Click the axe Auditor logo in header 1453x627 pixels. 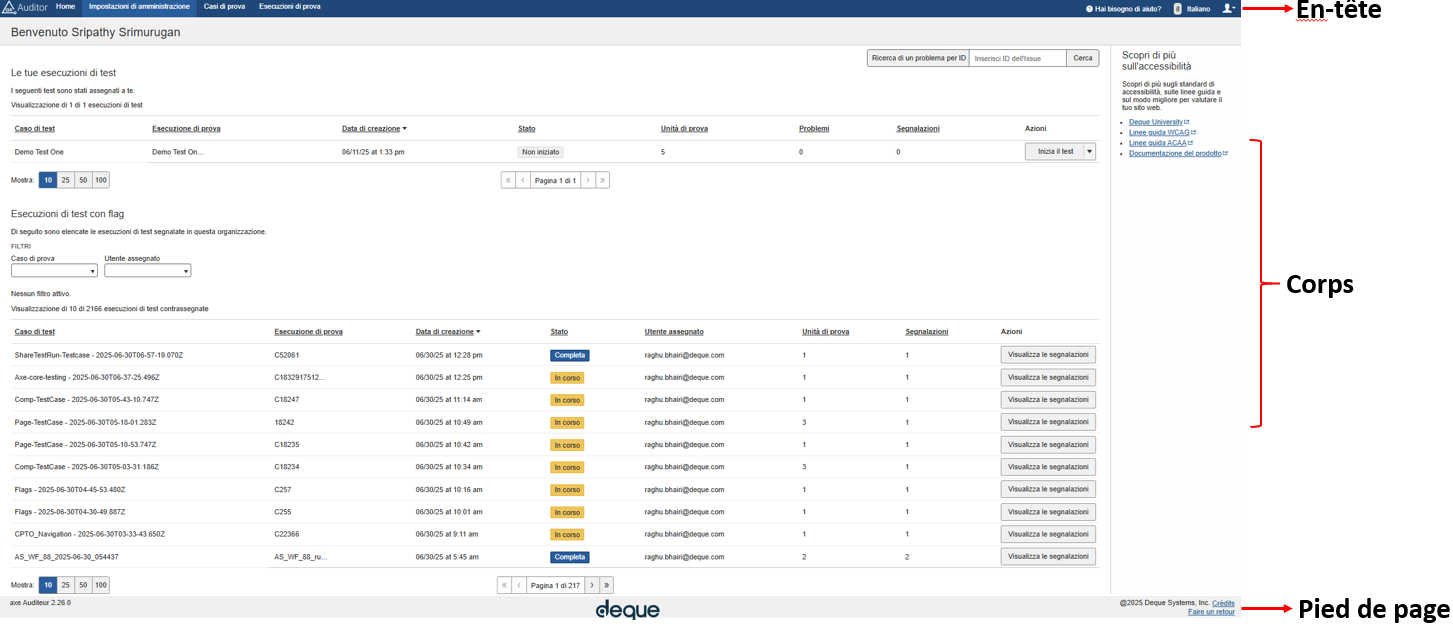pos(24,7)
